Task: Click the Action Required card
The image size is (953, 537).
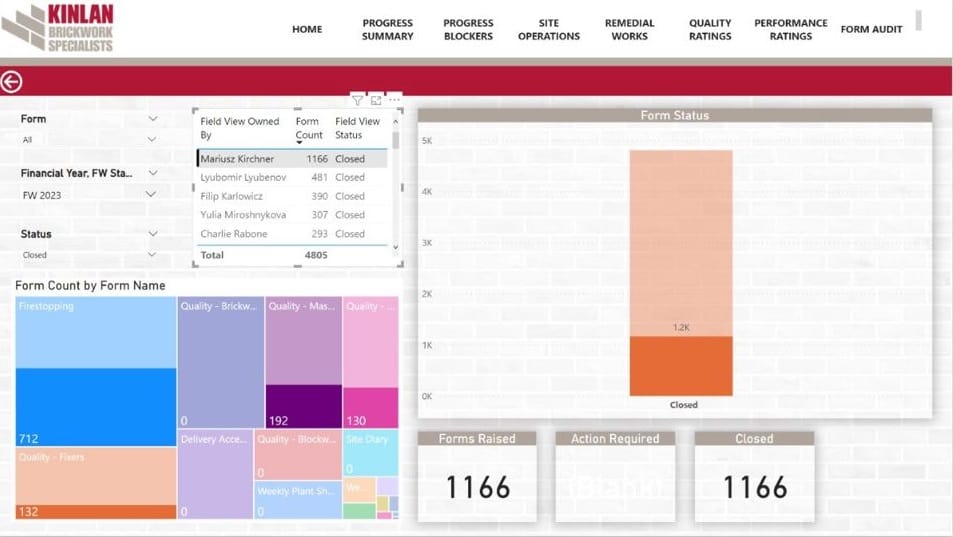Action: tap(615, 477)
